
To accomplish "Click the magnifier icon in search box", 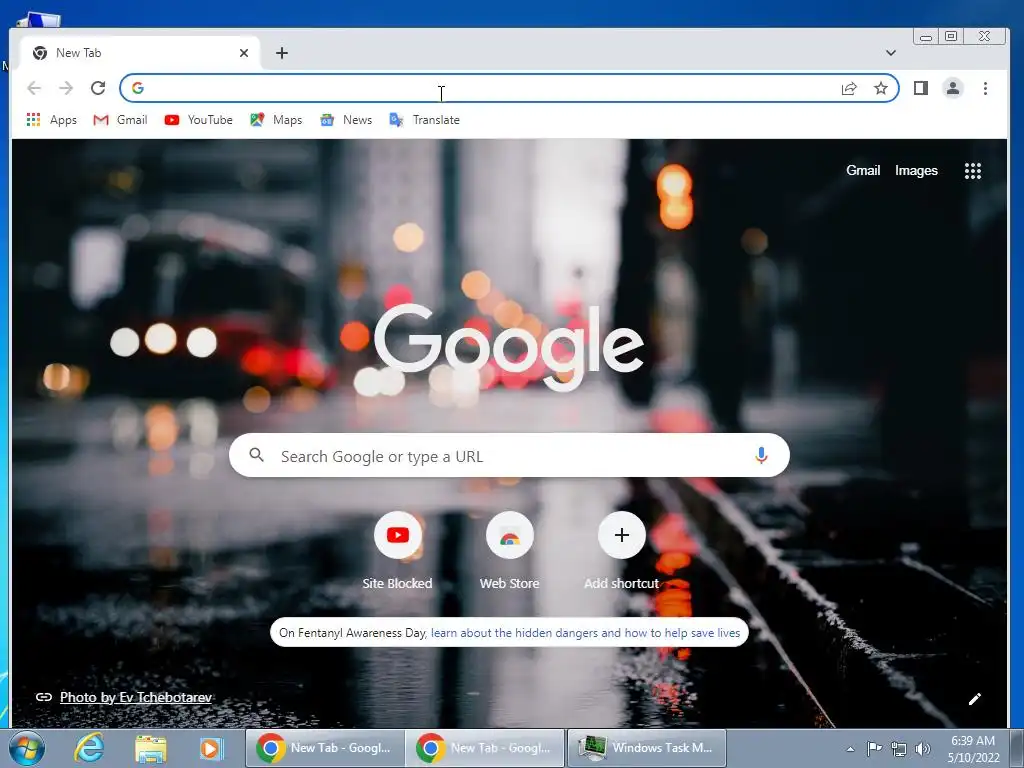I will click(257, 455).
